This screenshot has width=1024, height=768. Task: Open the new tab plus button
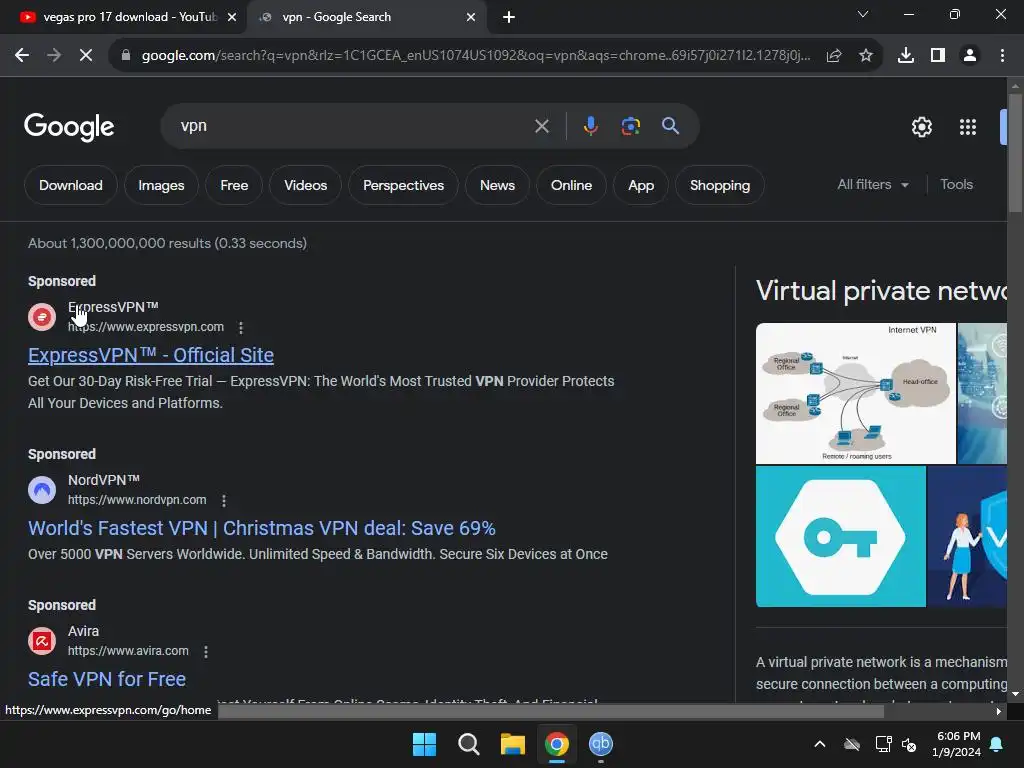pos(509,18)
